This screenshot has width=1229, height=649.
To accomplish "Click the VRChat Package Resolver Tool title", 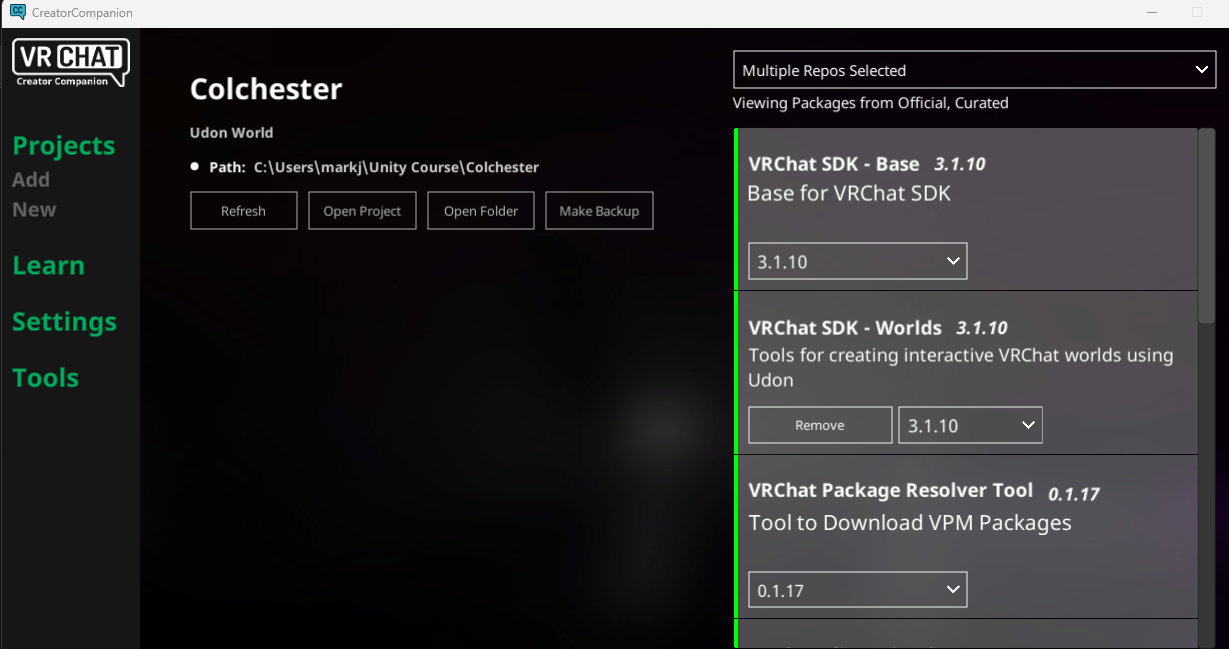I will [891, 491].
